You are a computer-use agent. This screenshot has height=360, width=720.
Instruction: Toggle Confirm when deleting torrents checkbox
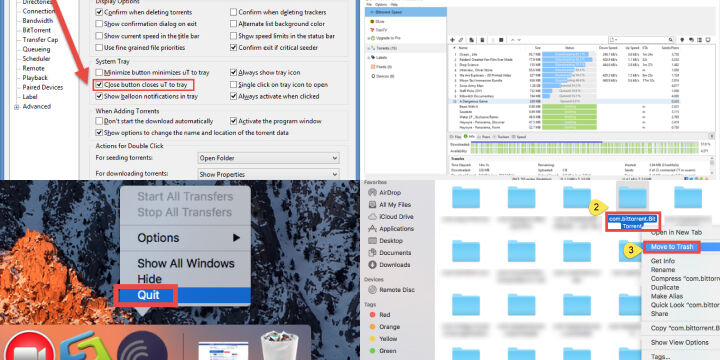(99, 12)
